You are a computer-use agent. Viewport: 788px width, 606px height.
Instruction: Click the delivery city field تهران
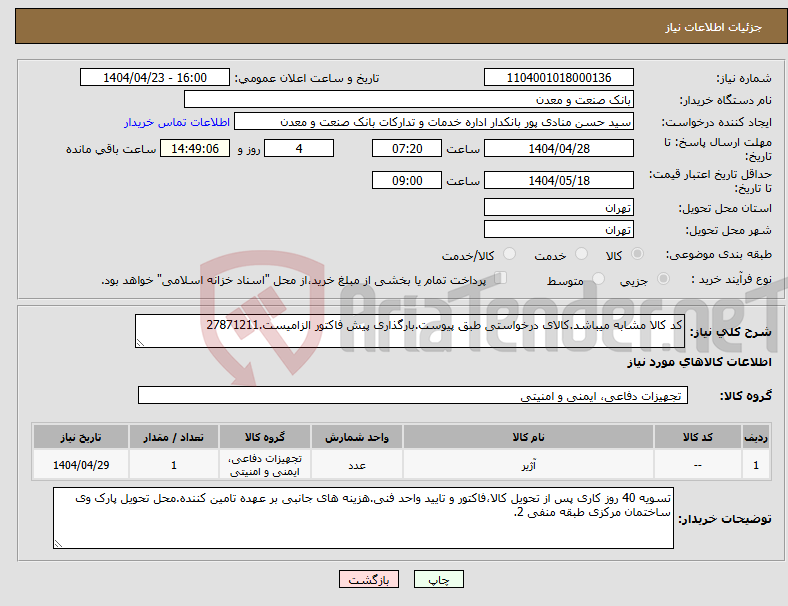tap(559, 229)
